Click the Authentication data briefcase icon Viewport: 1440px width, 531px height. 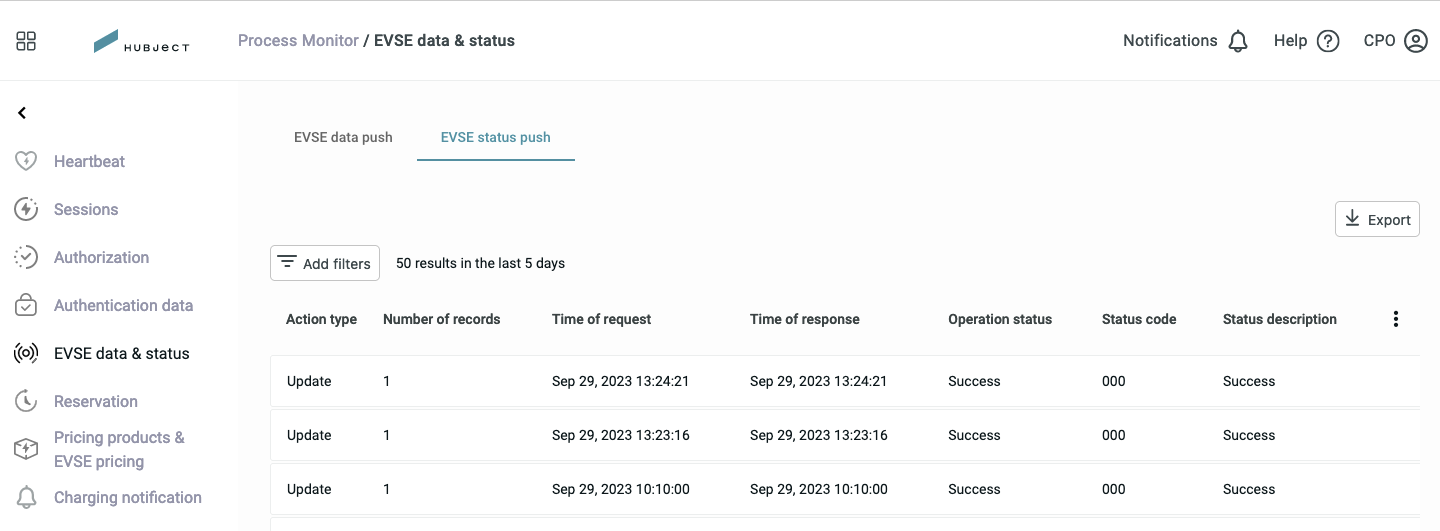point(26,305)
